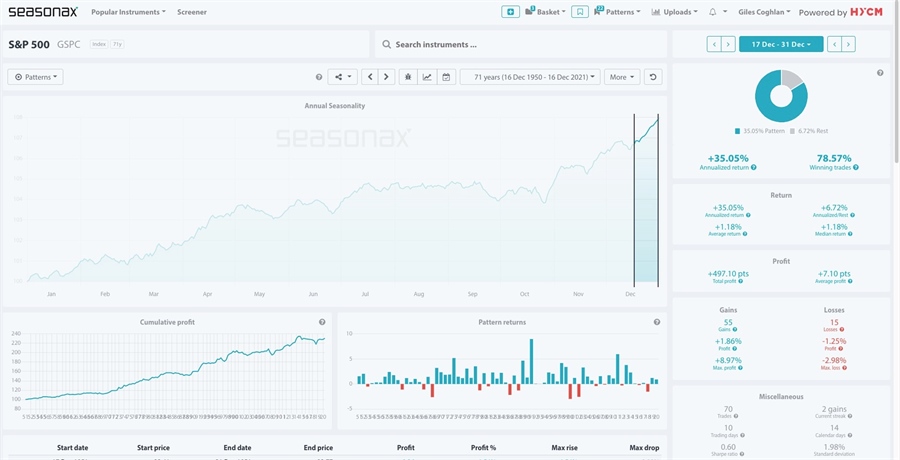The image size is (900, 460).
Task: Click the bookmark icon button in the header
Action: coord(580,11)
